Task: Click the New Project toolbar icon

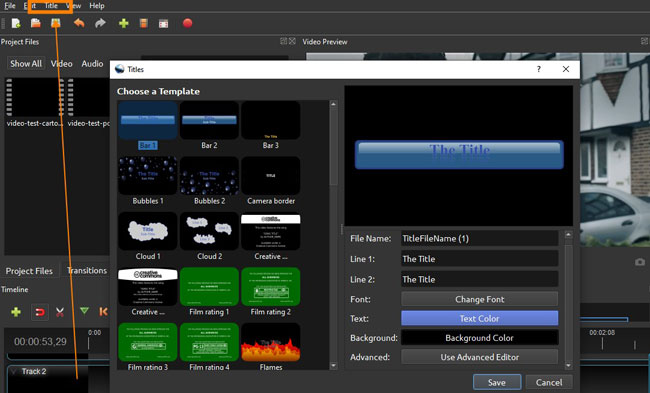Action: click(16, 23)
